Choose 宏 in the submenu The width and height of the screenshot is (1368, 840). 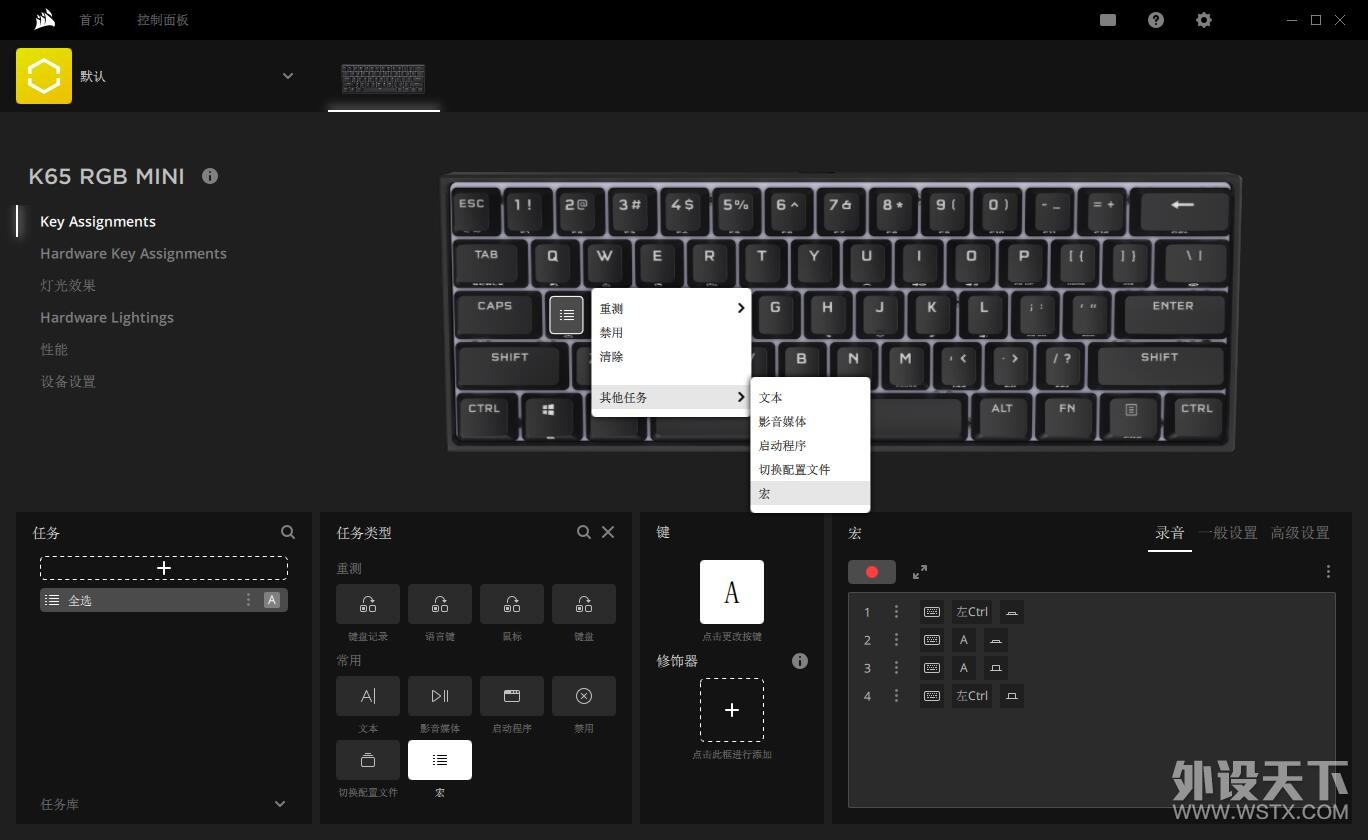coord(810,493)
